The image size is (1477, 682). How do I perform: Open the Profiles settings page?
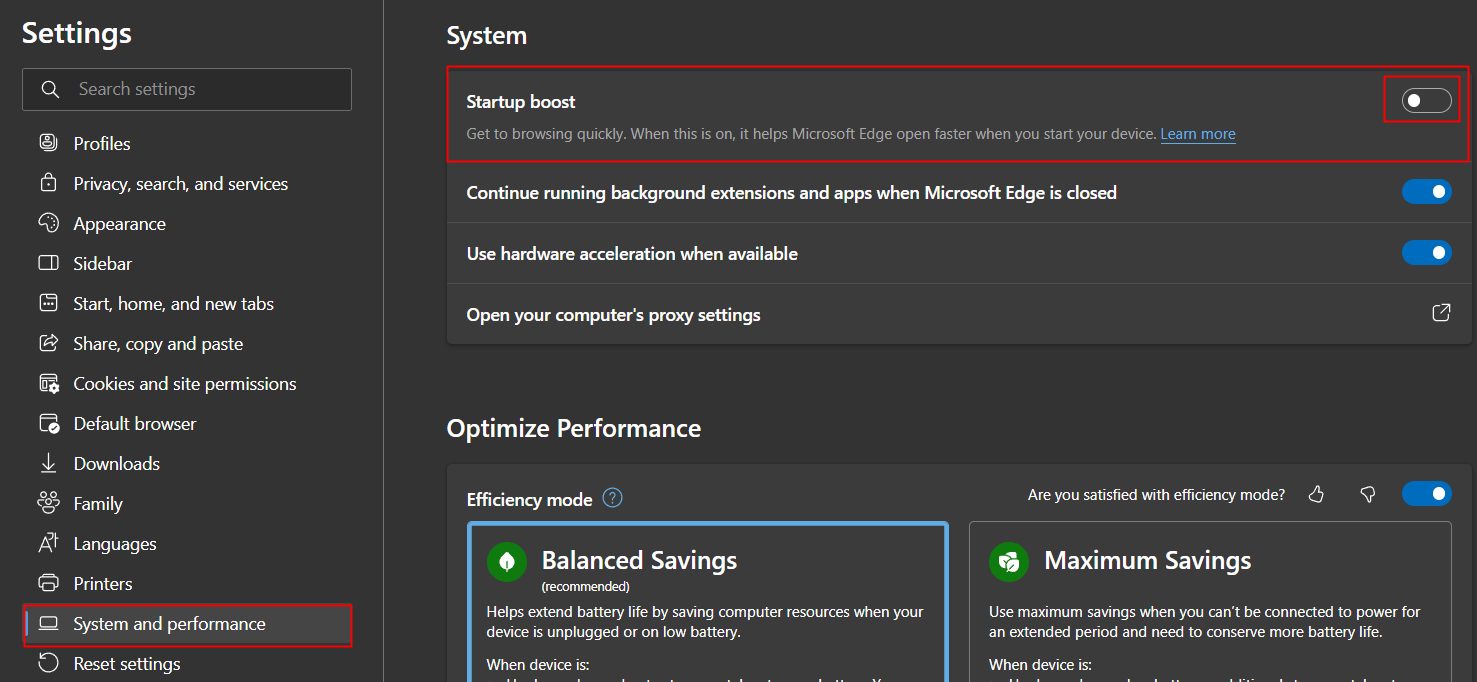(x=187, y=143)
